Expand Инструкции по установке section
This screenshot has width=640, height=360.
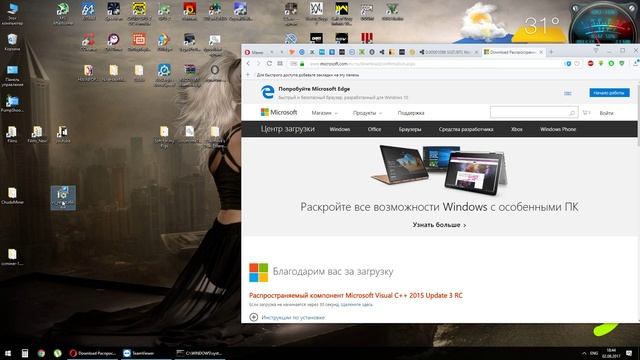tap(287, 317)
